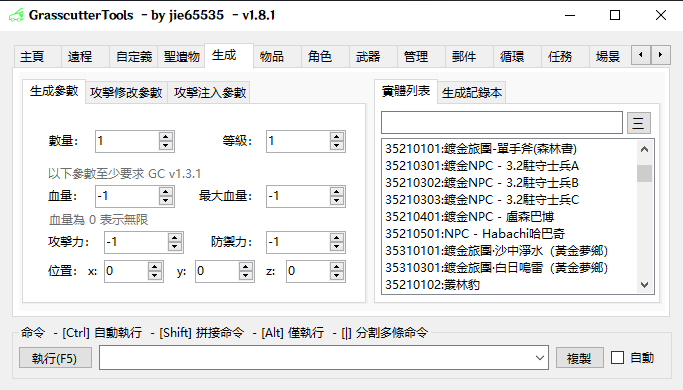Click the entity search input field

[502, 122]
